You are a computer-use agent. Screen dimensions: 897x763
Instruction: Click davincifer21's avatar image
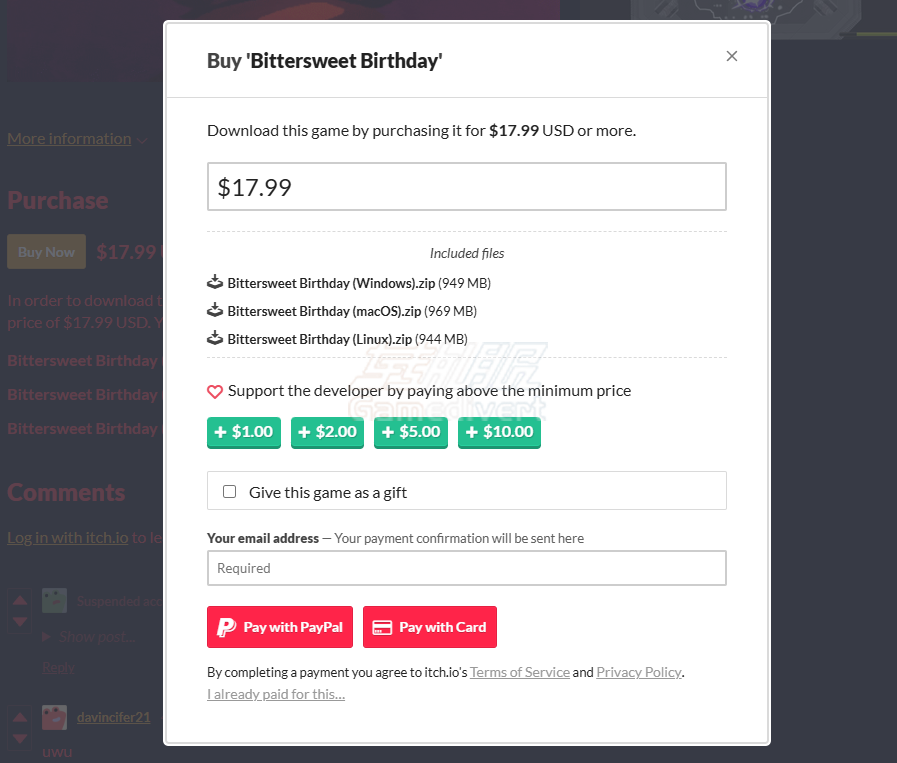tap(54, 717)
